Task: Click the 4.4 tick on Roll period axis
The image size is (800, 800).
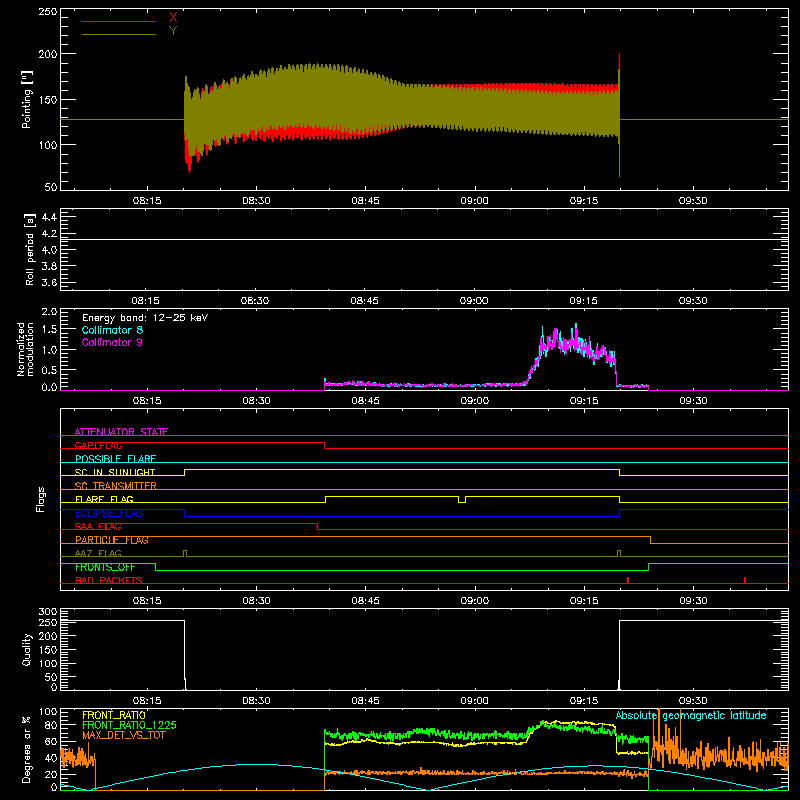Action: point(49,217)
